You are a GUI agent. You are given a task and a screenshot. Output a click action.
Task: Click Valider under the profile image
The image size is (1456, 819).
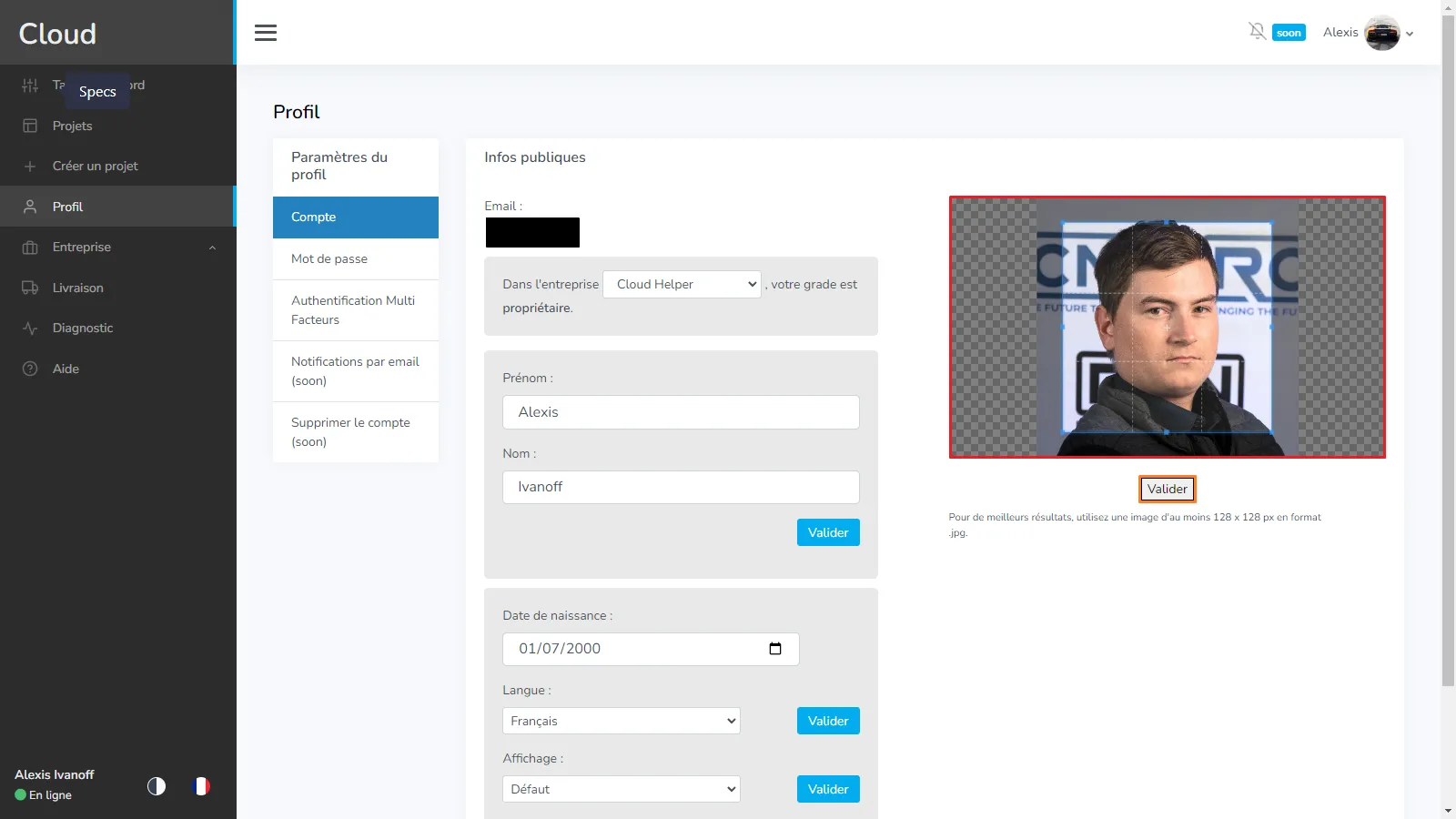[1167, 489]
